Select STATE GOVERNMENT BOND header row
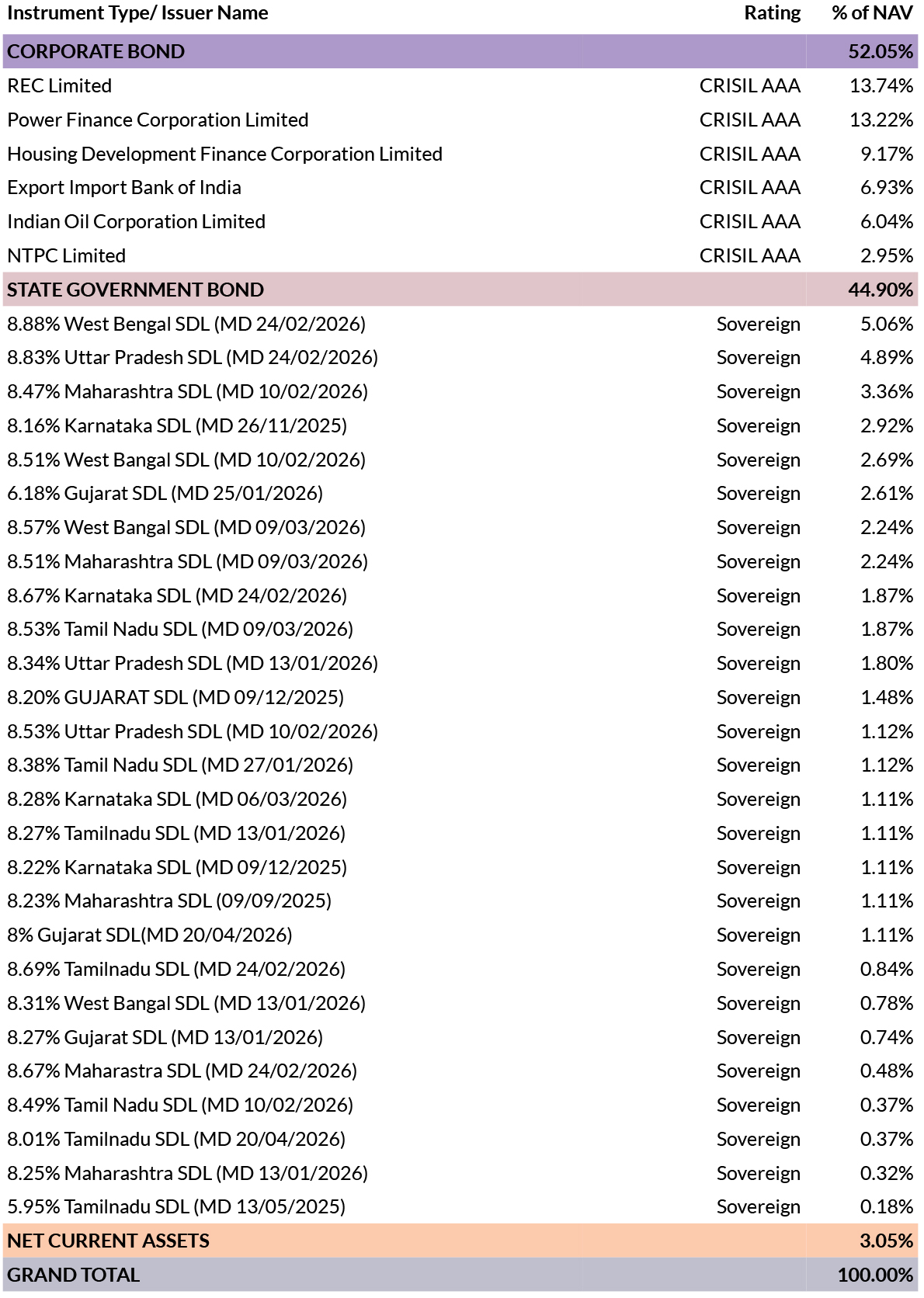This screenshot has height=1298, width=924. coord(460,290)
